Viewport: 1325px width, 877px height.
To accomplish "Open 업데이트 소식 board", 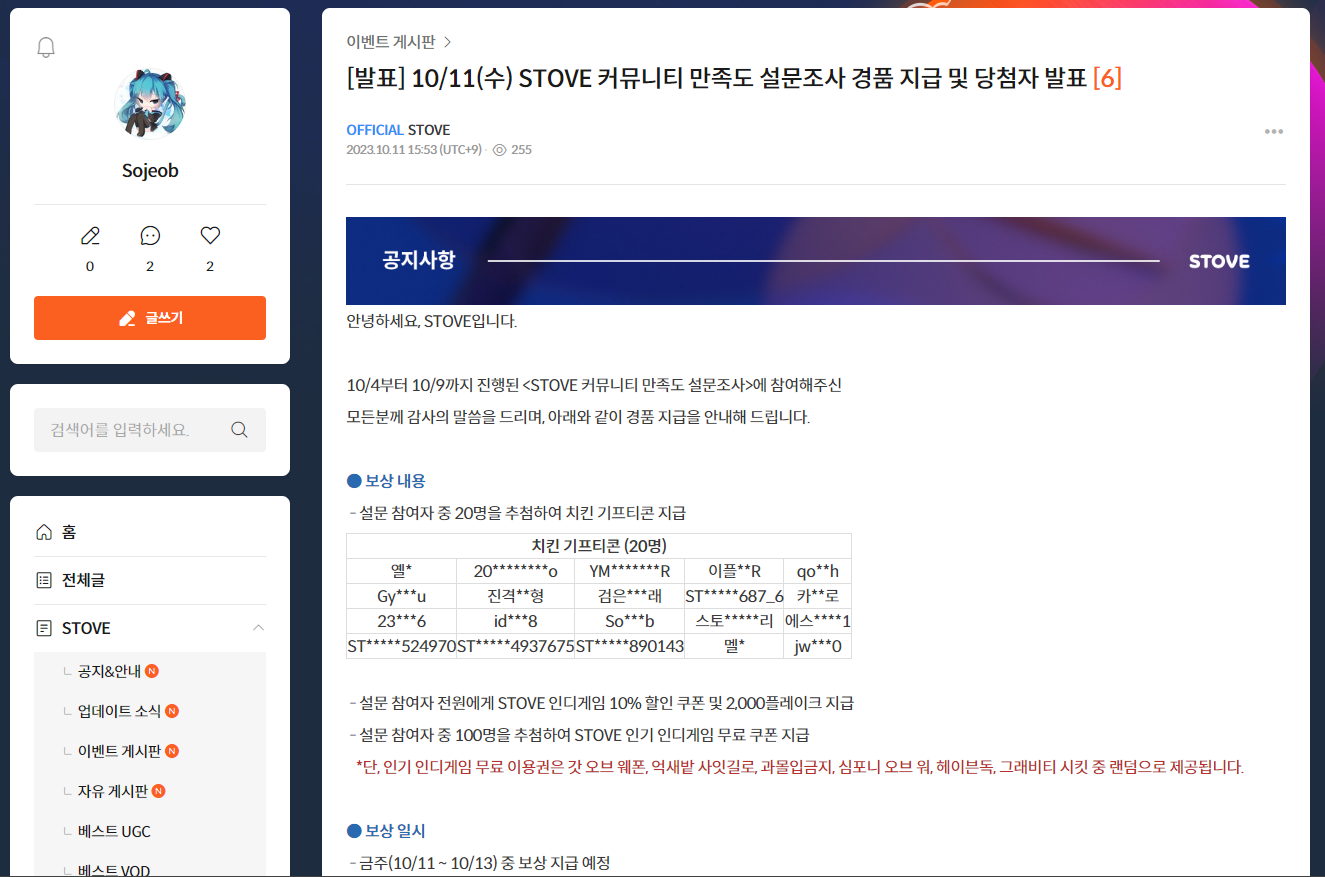I will coord(118,711).
